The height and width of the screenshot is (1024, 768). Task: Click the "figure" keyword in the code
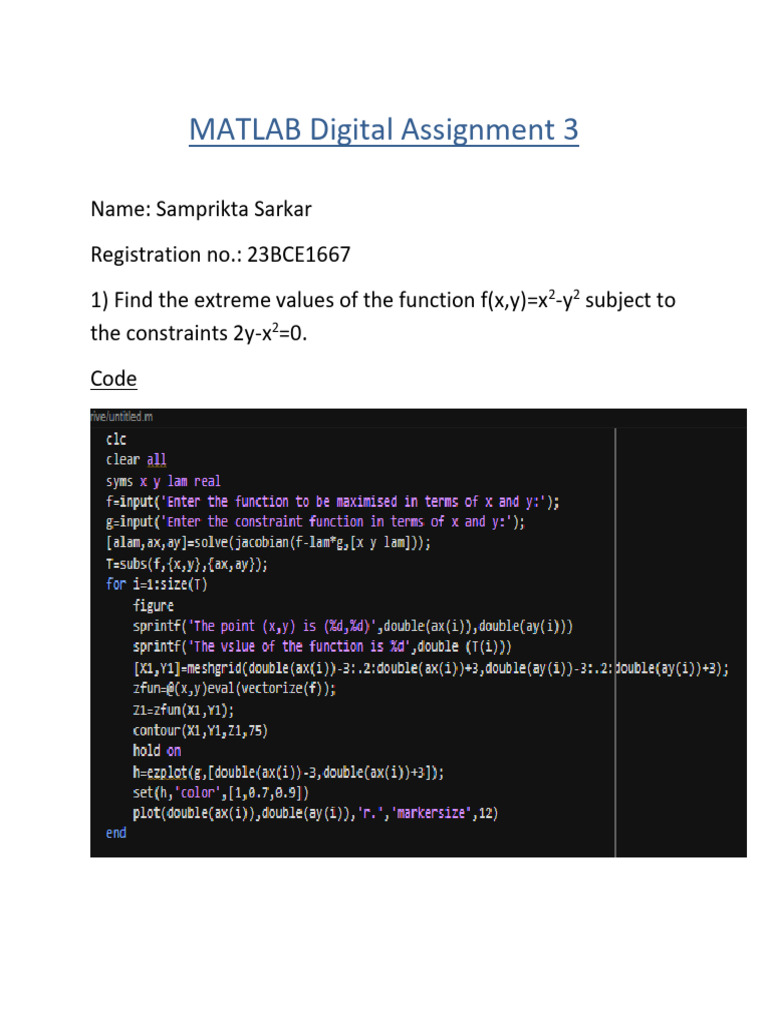153,606
